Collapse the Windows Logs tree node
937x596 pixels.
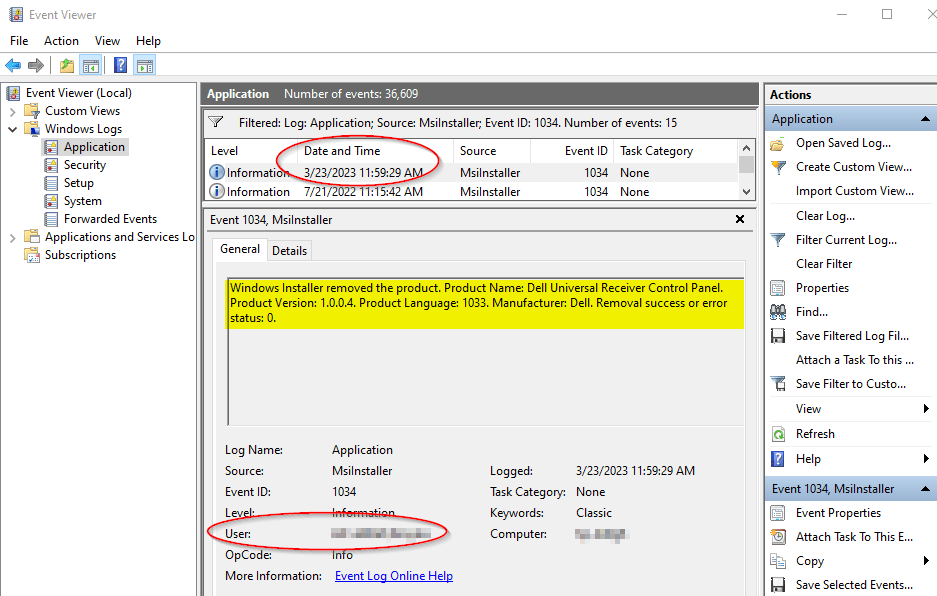(13, 129)
